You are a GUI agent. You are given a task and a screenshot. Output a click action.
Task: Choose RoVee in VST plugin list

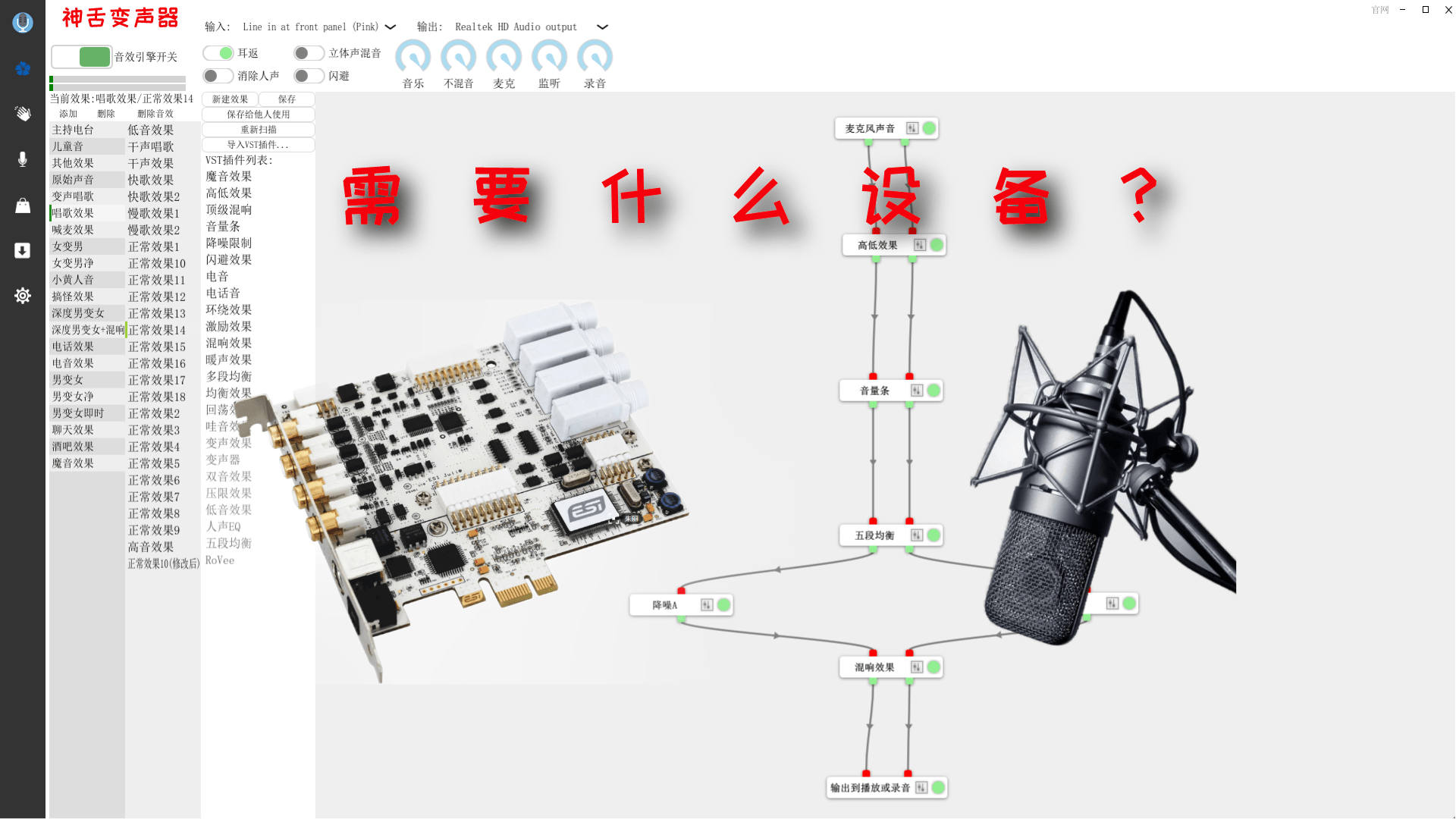(x=220, y=560)
